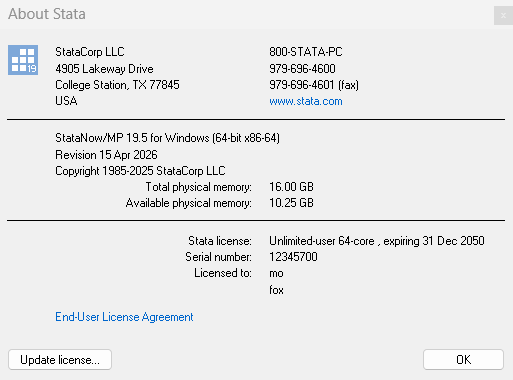Click the licensed-to name 'mo'

(276, 273)
